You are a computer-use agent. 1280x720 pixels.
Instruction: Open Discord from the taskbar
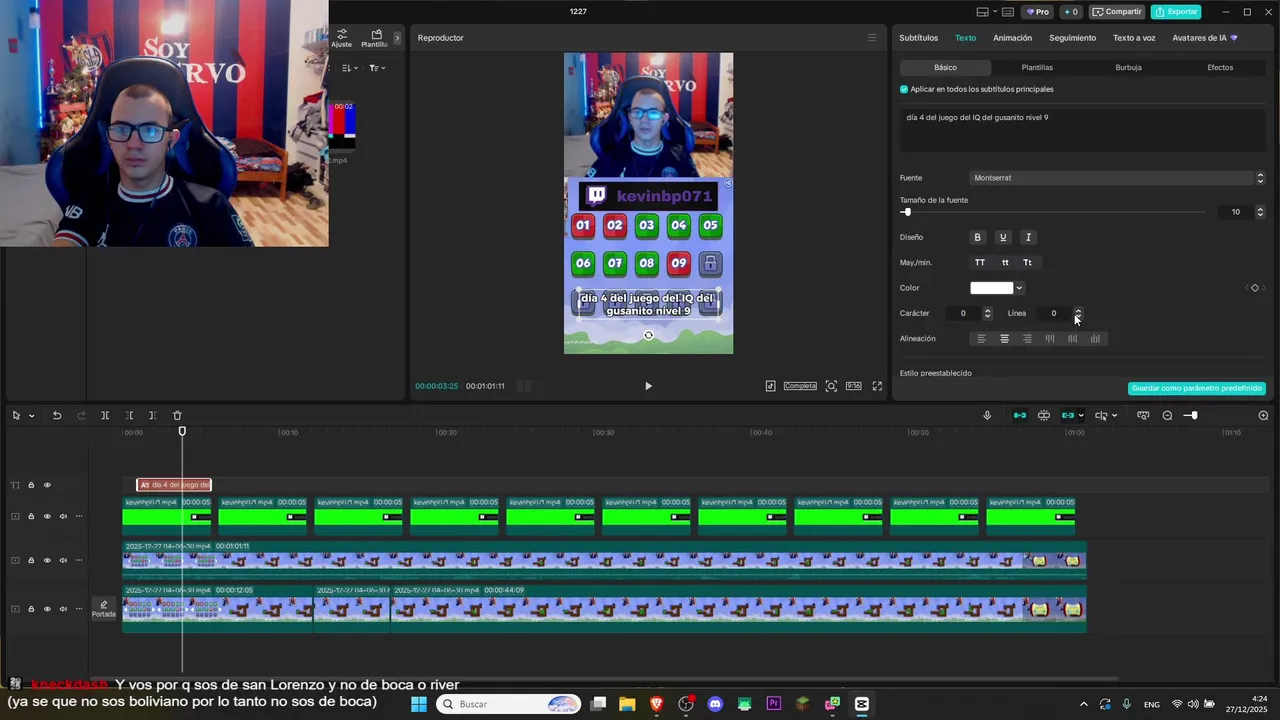click(x=715, y=704)
